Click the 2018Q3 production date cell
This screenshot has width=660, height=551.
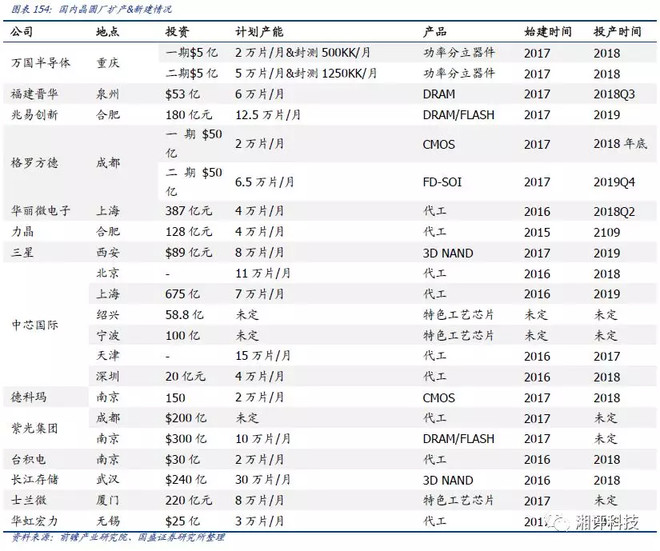(x=614, y=94)
